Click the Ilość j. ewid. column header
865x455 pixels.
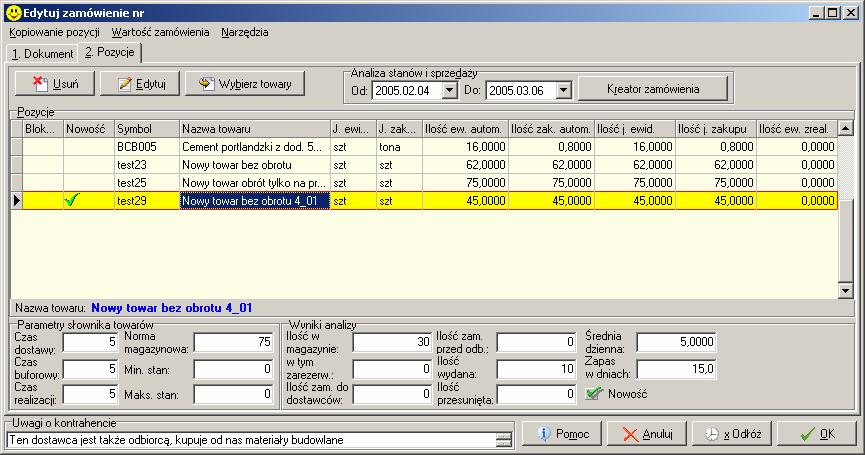pyautogui.click(x=635, y=129)
